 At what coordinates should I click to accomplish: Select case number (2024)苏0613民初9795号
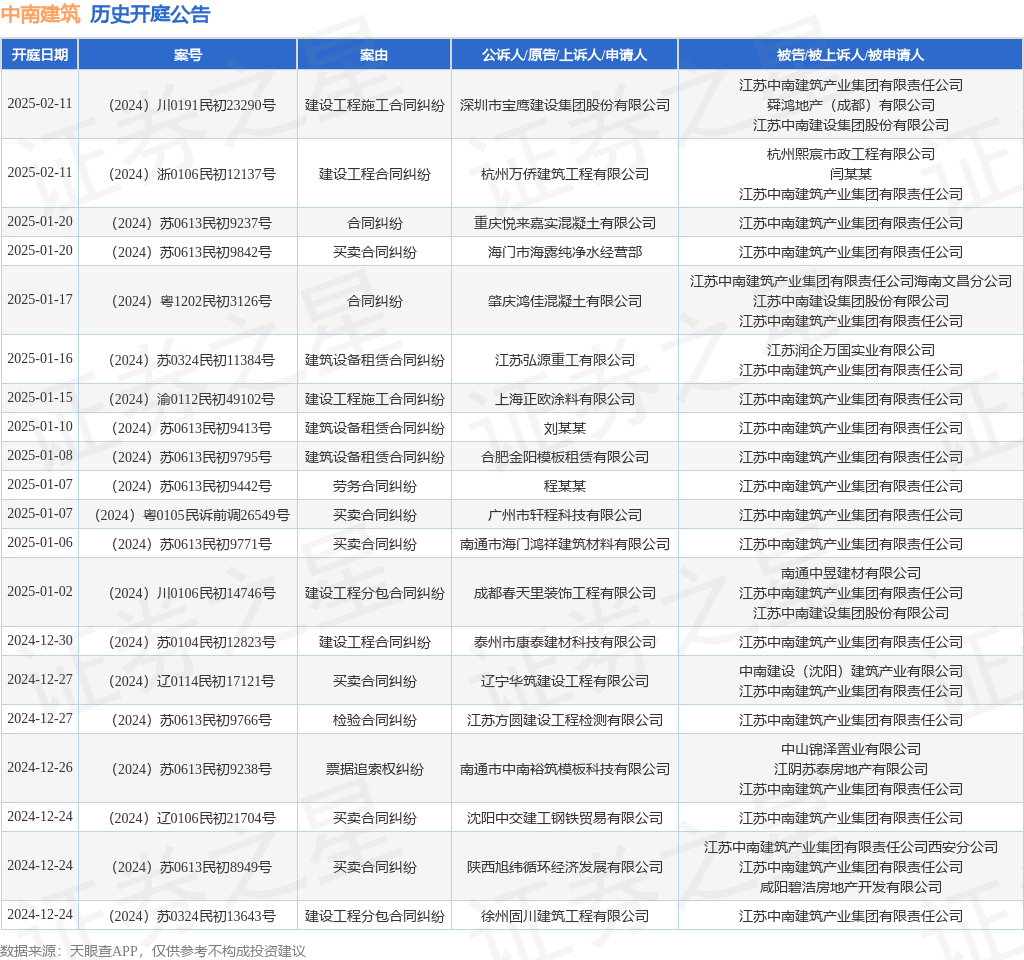point(192,457)
